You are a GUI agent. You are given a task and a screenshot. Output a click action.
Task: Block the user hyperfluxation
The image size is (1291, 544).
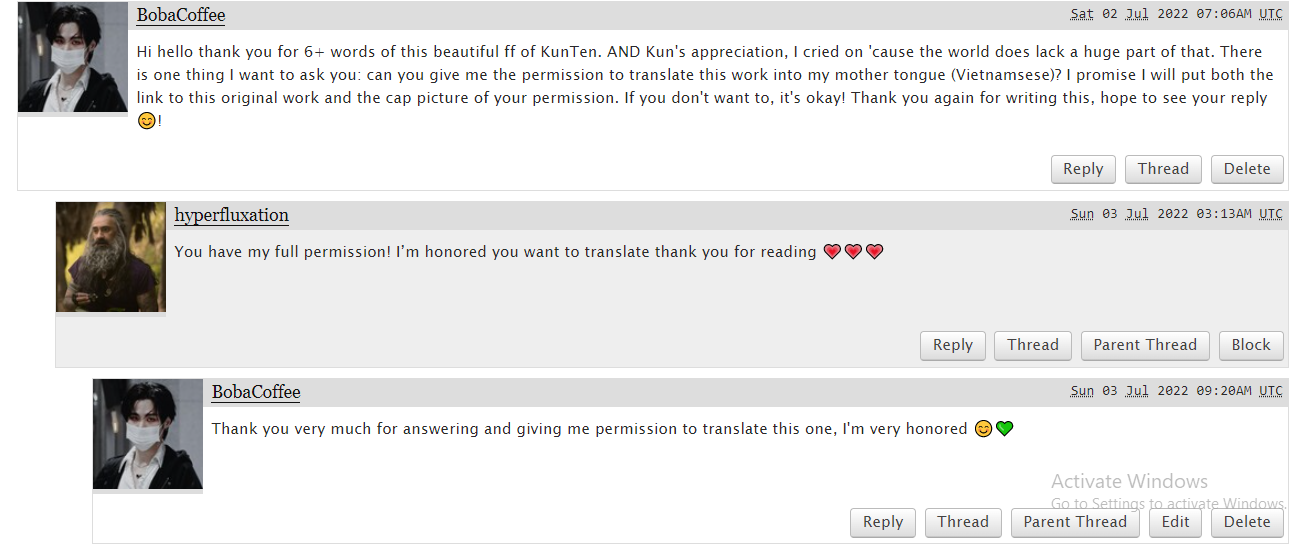[1251, 345]
